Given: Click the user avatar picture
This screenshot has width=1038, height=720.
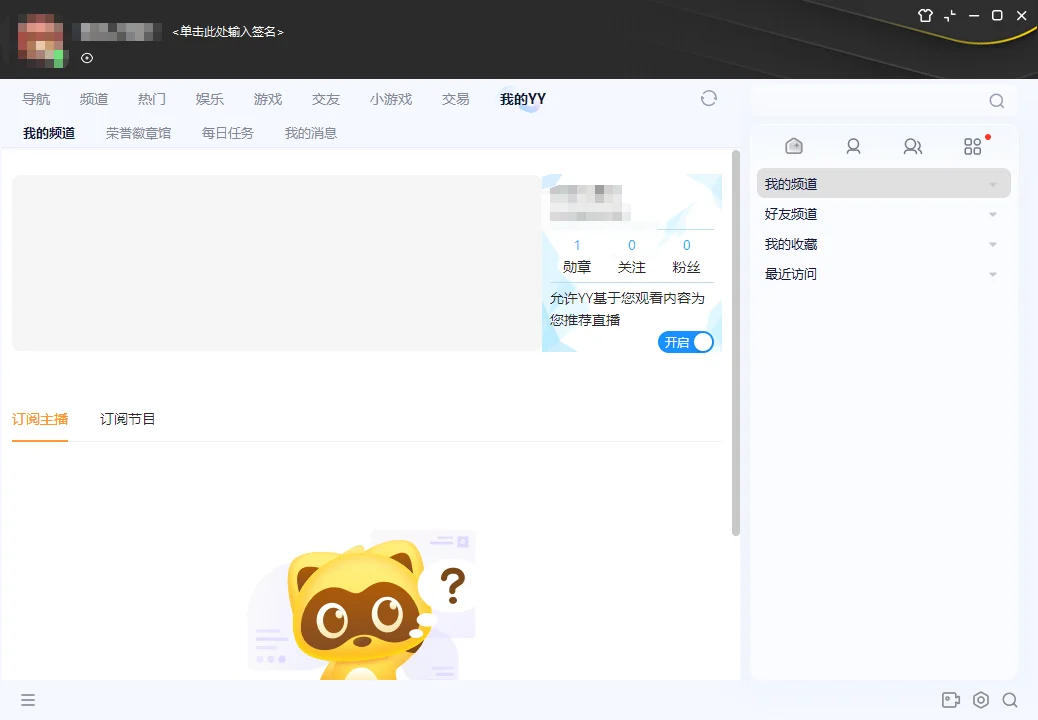Looking at the screenshot, I should [41, 42].
